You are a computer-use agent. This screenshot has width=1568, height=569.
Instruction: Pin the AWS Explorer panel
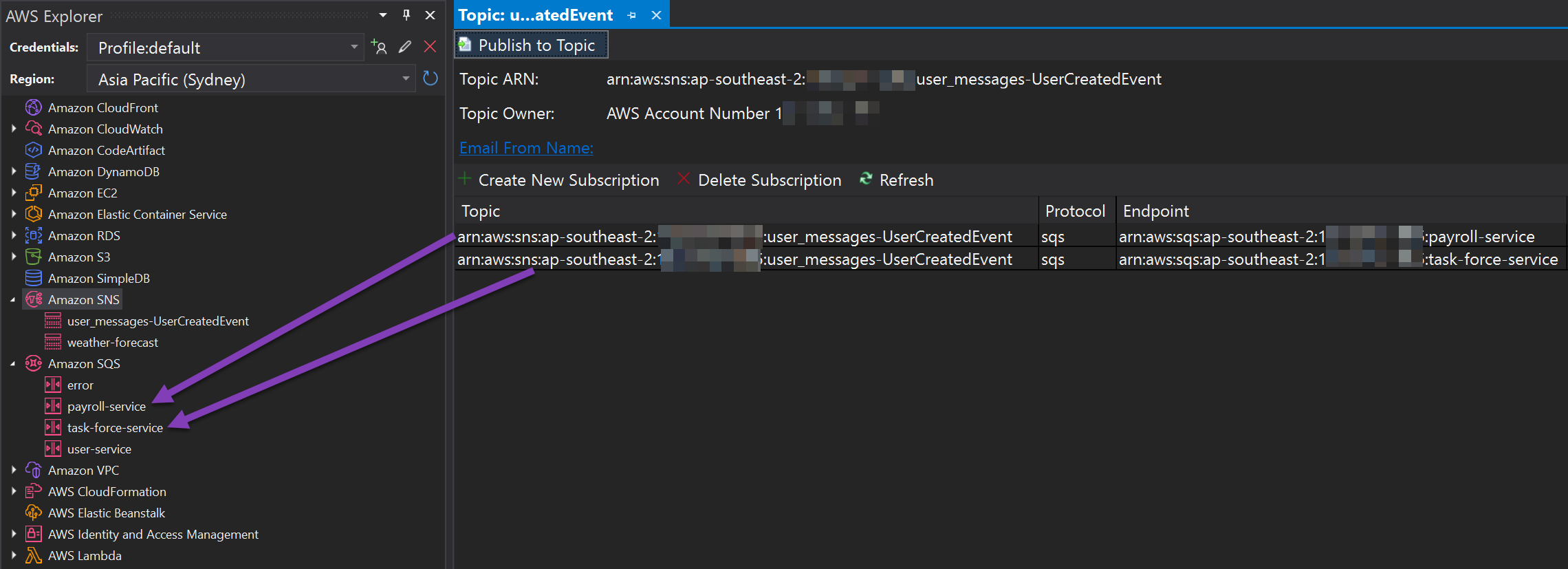(x=406, y=15)
